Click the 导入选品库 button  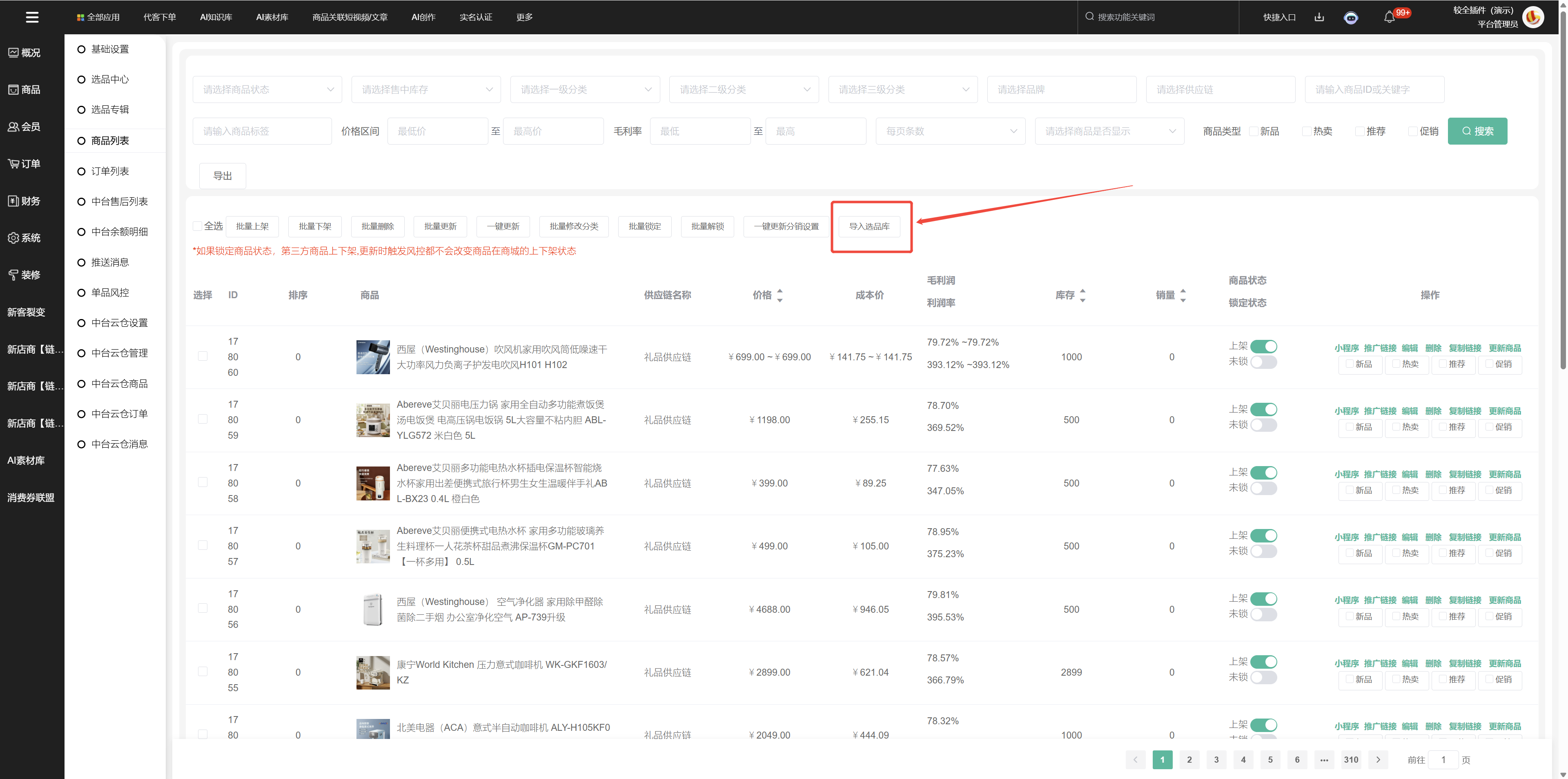pos(869,226)
